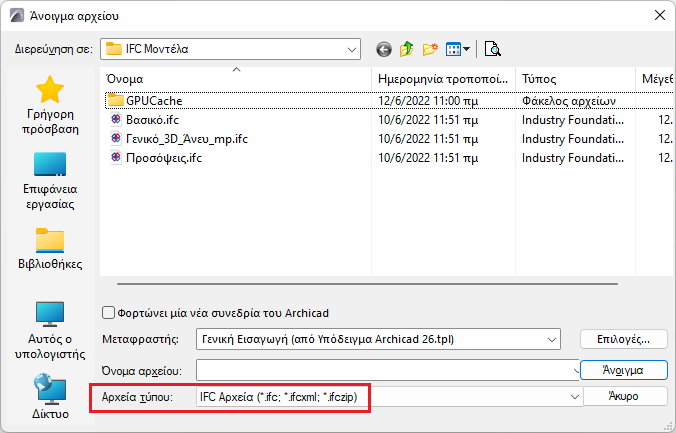Go up one folder level
This screenshot has width=676, height=433.
(406, 49)
